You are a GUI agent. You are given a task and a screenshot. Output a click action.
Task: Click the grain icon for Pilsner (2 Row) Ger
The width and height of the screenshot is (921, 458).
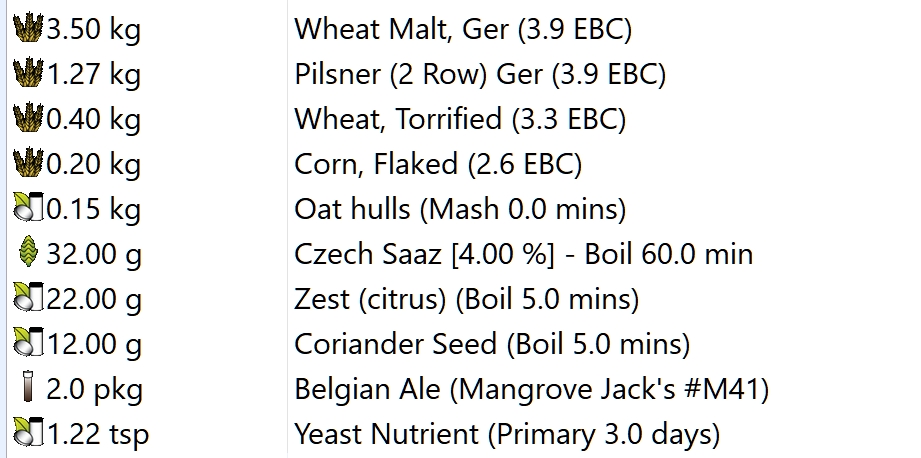click(28, 73)
